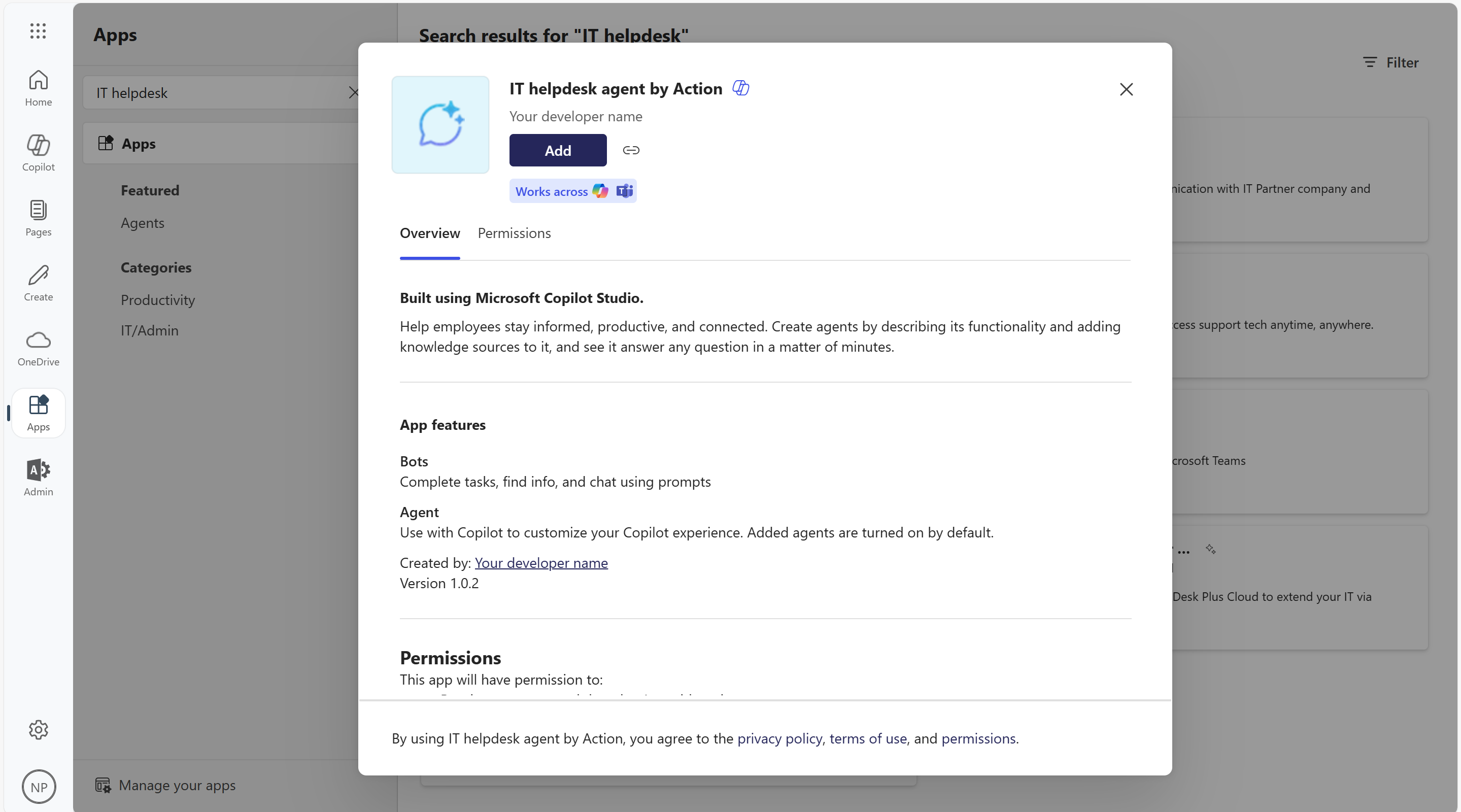This screenshot has height=812, width=1461.
Task: Click the IT helpdesk search input field
Action: click(x=213, y=92)
